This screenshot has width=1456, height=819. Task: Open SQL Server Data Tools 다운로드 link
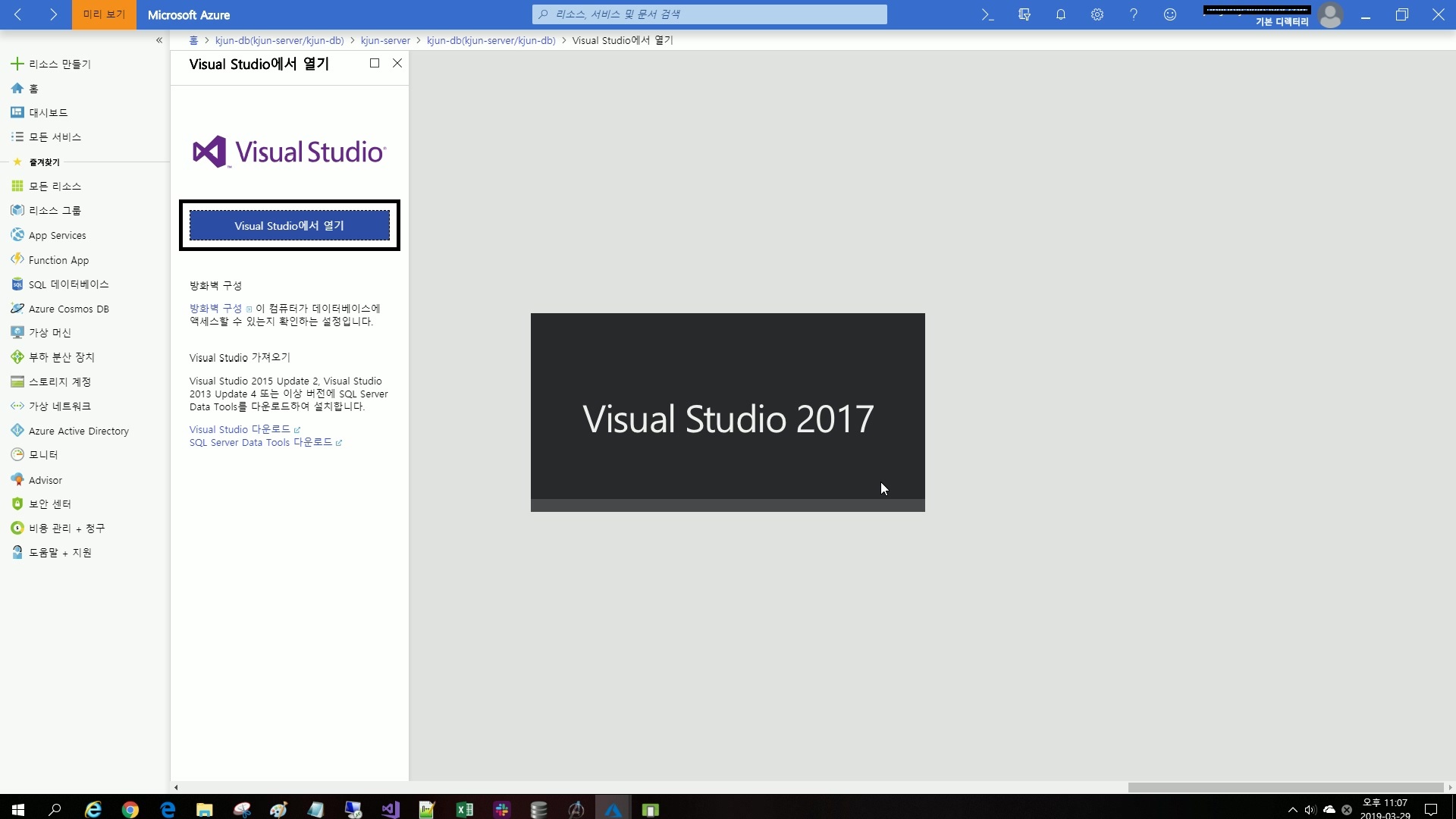coord(261,442)
